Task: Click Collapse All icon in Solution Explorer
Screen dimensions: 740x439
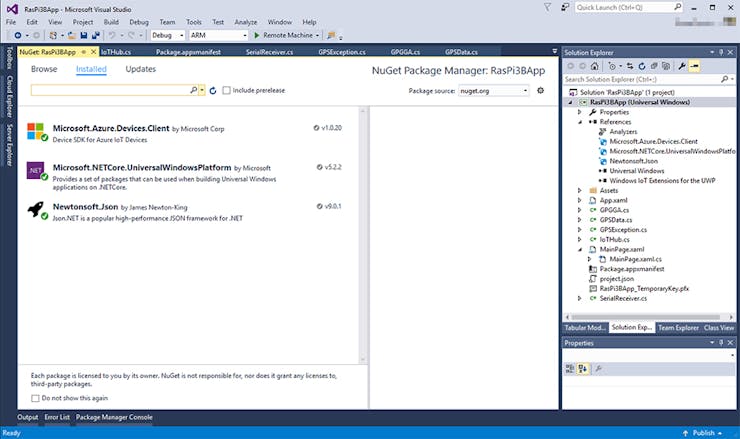Action: tap(654, 67)
